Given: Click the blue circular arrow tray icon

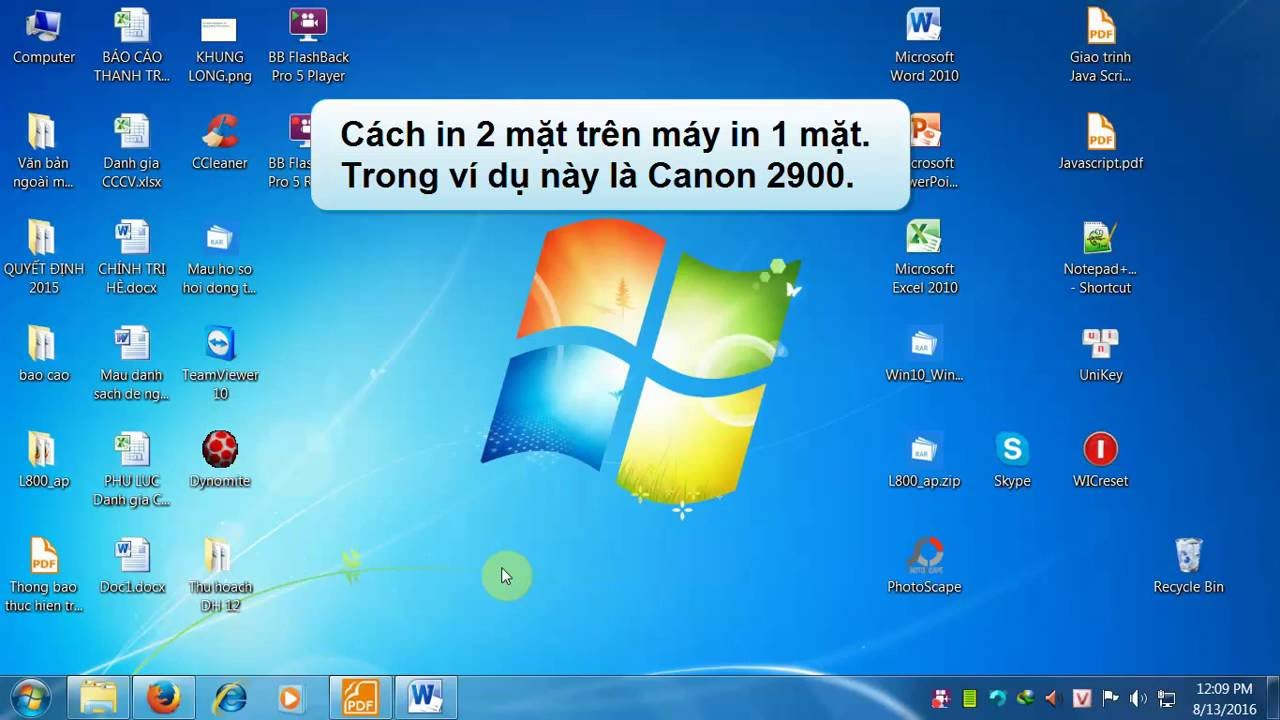Looking at the screenshot, I should coord(997,698).
